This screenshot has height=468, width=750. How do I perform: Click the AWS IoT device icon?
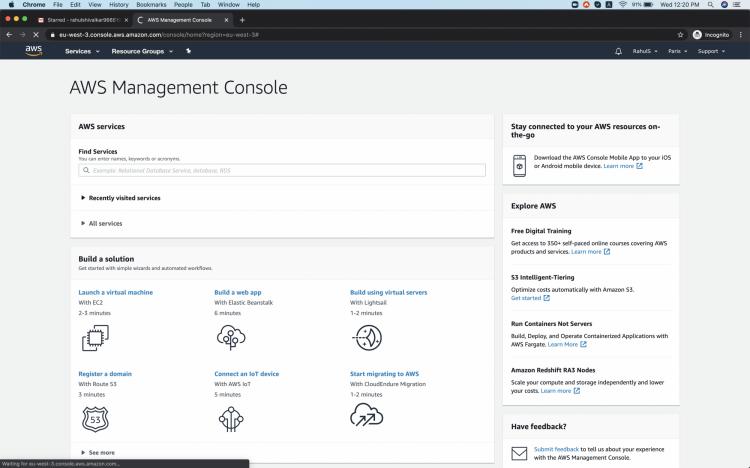(x=230, y=417)
